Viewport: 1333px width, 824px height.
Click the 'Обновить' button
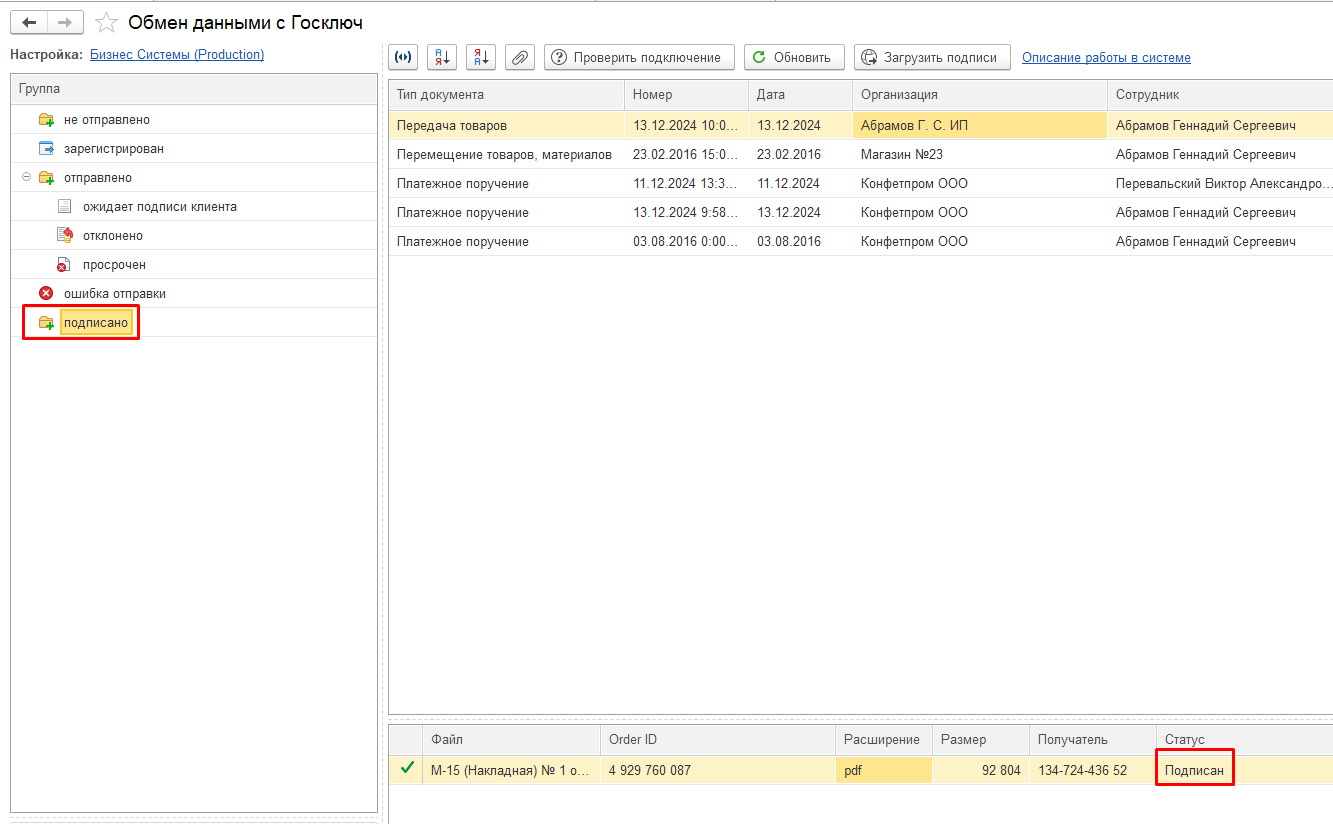794,57
